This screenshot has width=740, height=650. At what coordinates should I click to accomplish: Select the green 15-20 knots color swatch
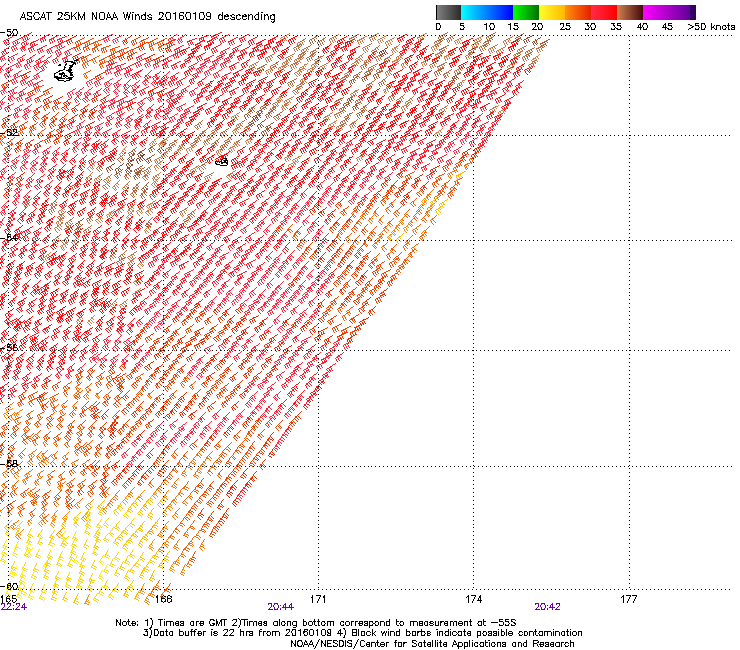(526, 12)
